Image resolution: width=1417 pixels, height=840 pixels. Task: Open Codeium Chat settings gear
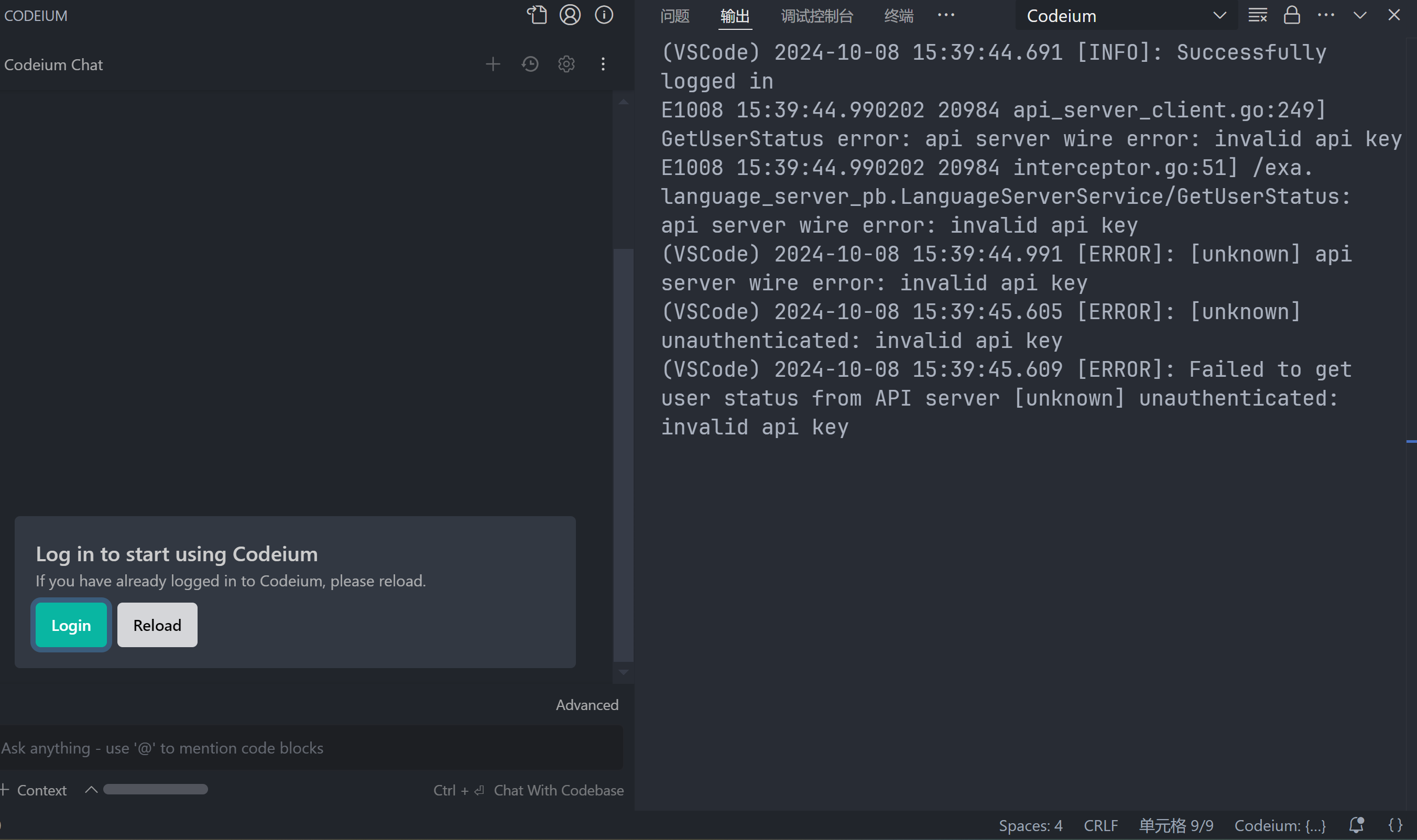click(566, 64)
